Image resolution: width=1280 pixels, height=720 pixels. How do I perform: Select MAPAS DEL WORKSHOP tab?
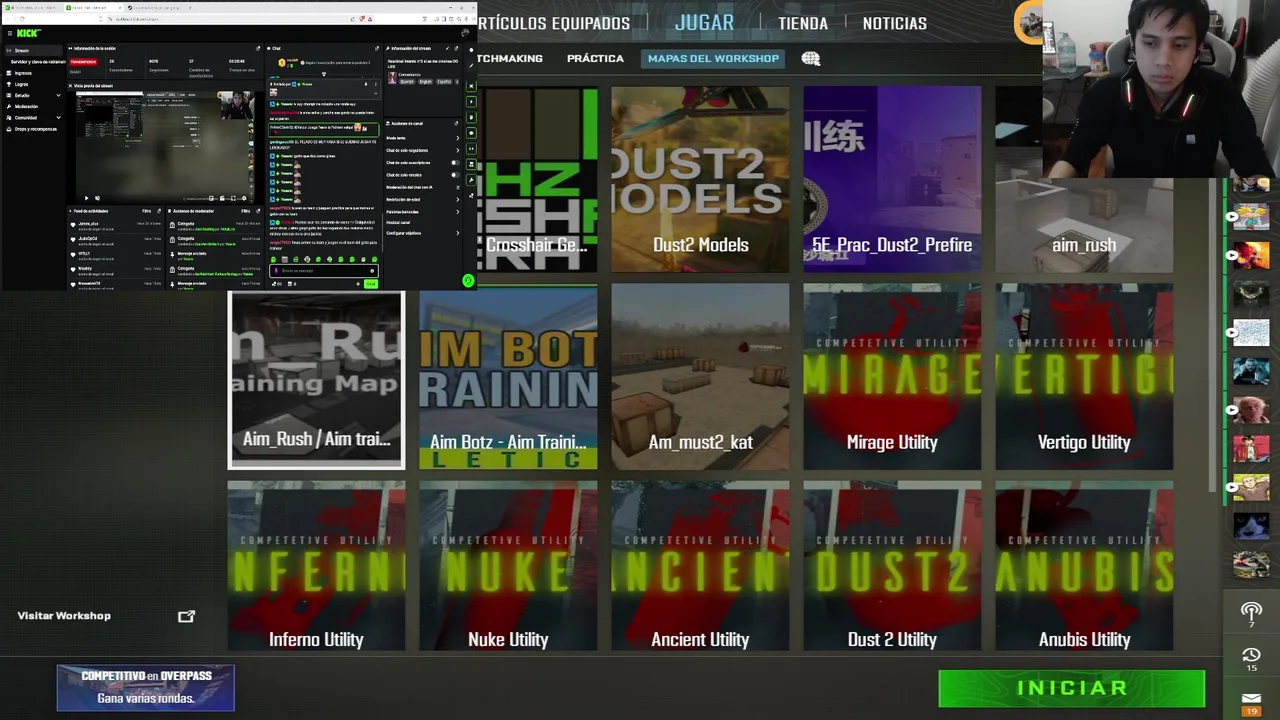point(713,58)
